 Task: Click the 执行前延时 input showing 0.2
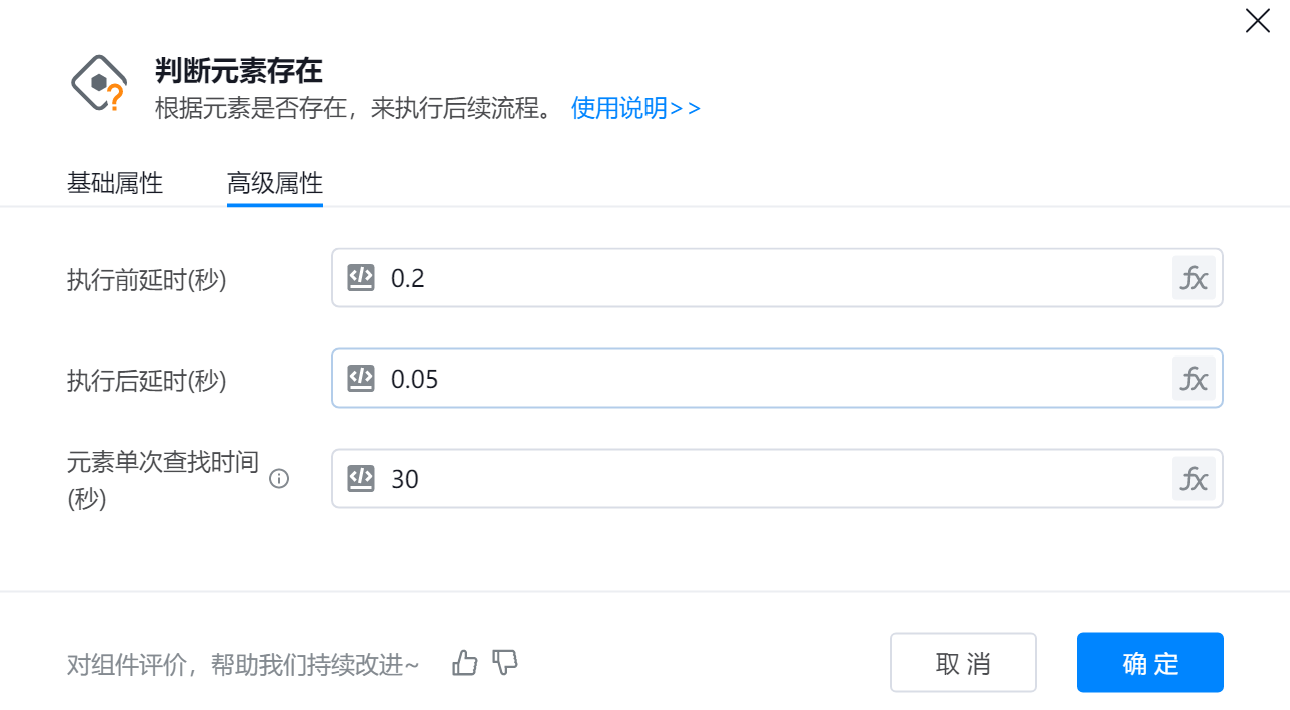tap(770, 278)
